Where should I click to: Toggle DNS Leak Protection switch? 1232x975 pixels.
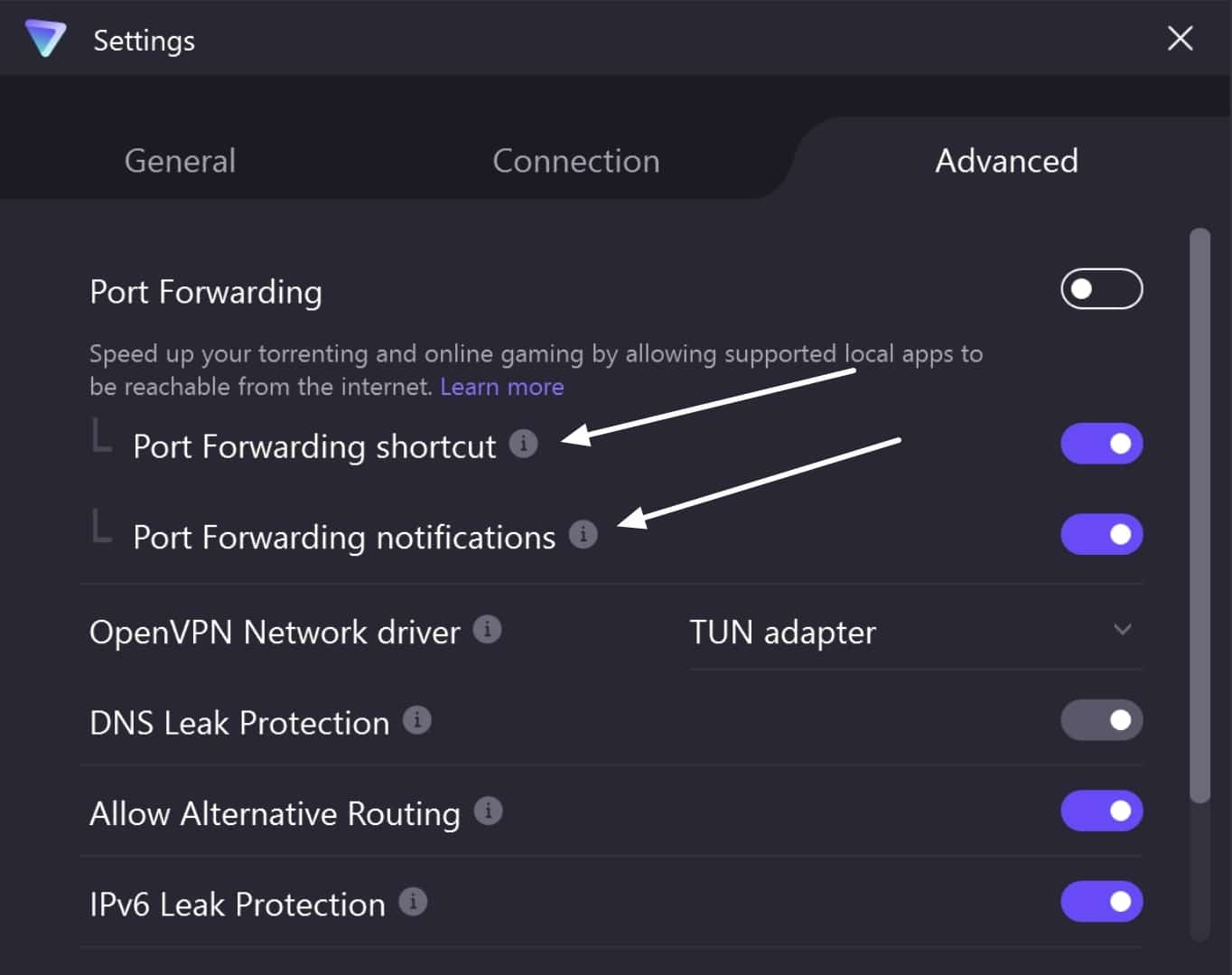coord(1102,720)
